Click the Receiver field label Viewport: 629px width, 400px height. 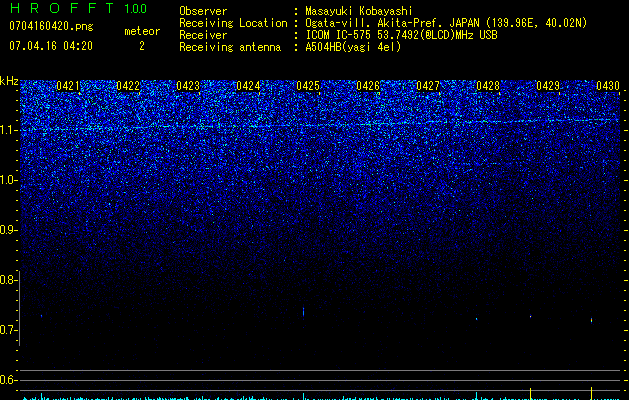click(x=203, y=35)
